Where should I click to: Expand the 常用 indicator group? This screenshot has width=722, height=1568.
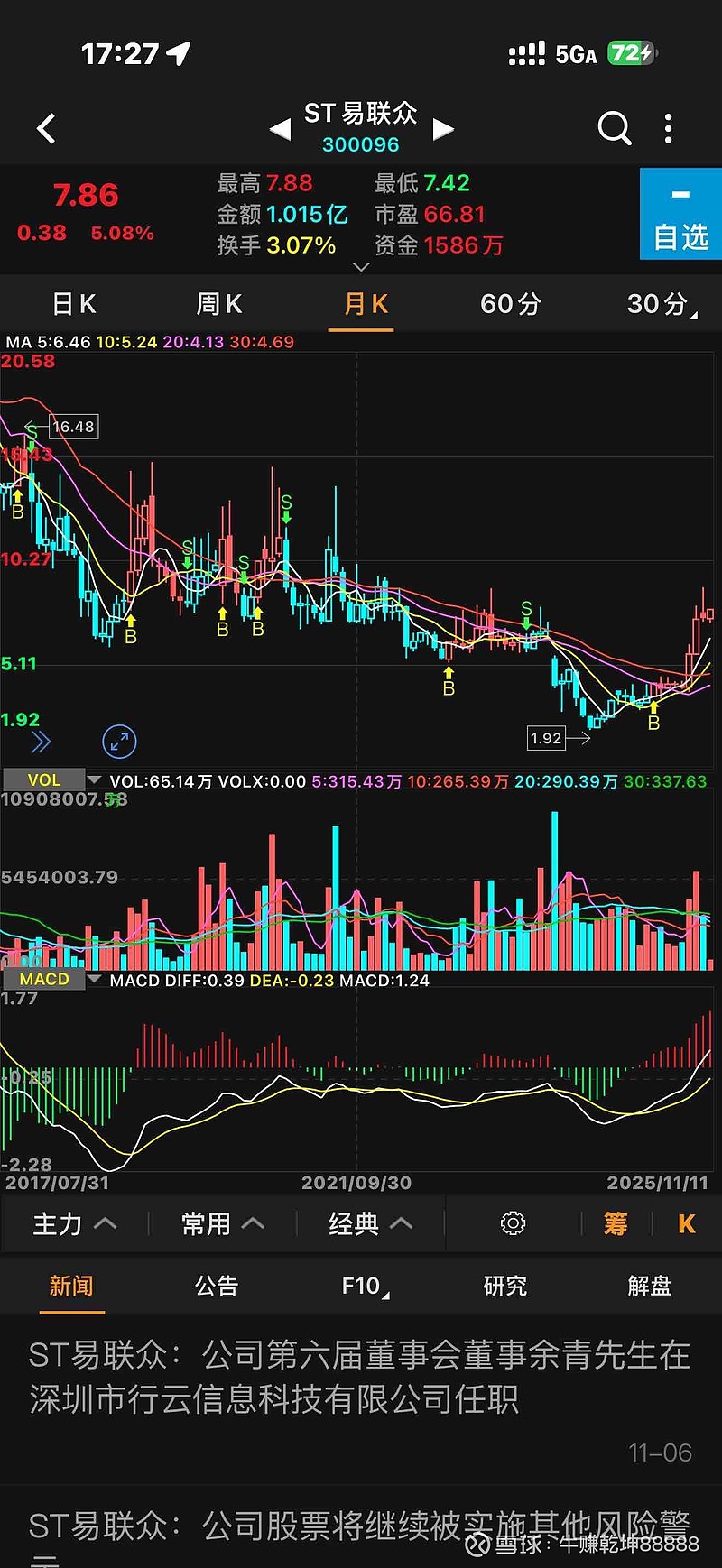point(223,1224)
